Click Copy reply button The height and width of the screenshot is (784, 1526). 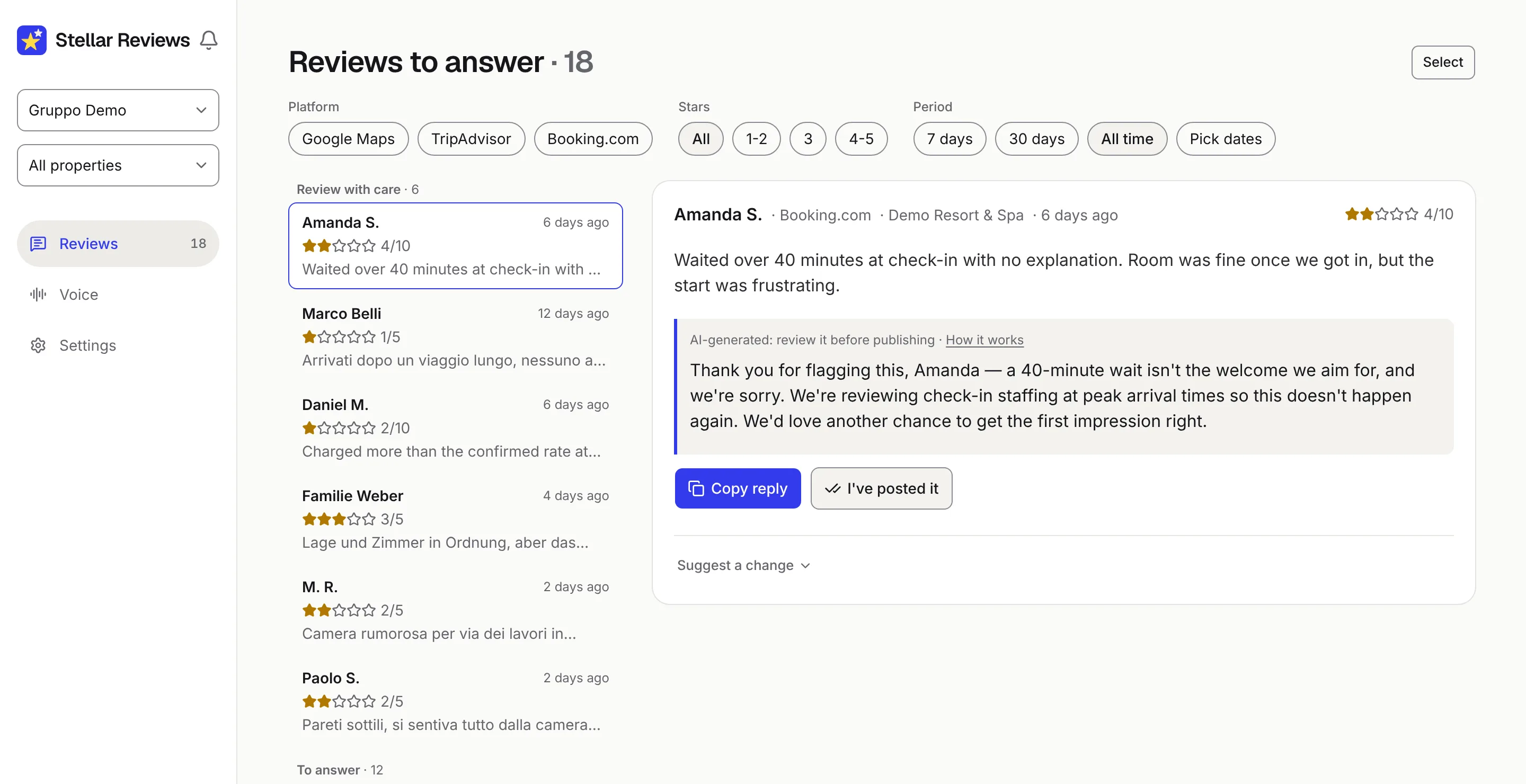pos(738,488)
